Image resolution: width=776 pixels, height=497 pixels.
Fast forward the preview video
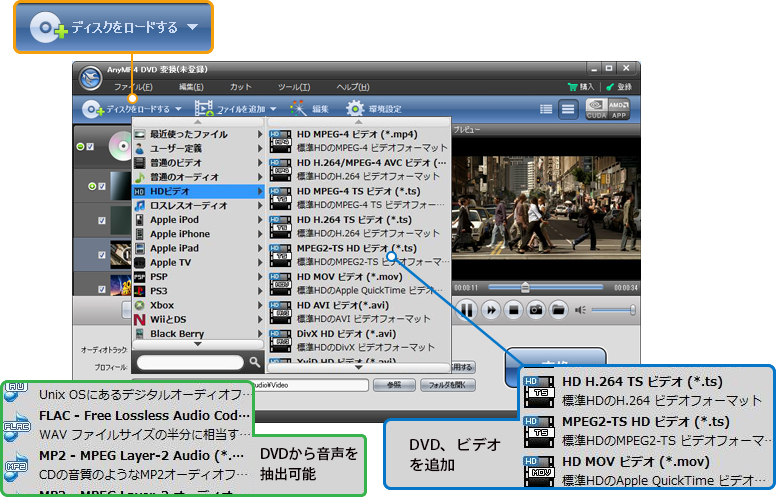[x=490, y=310]
